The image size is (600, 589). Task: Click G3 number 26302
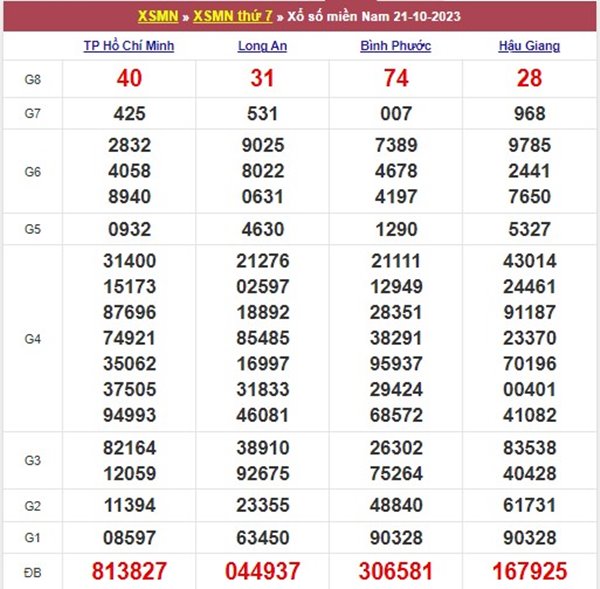coord(396,448)
